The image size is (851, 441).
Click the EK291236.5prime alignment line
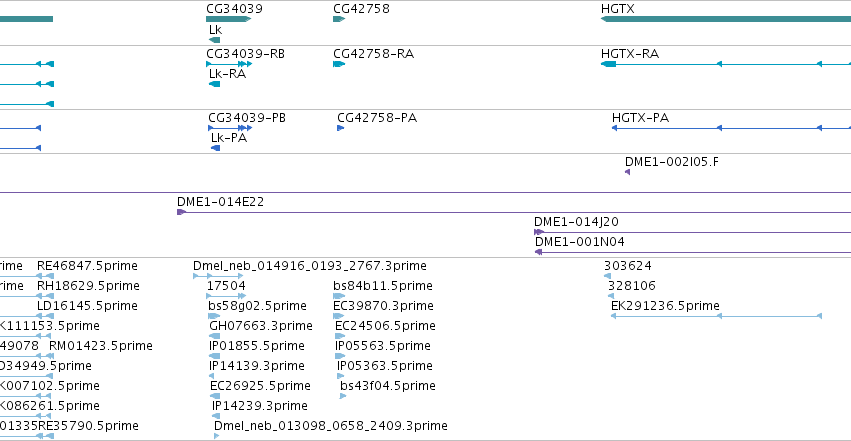pos(716,316)
